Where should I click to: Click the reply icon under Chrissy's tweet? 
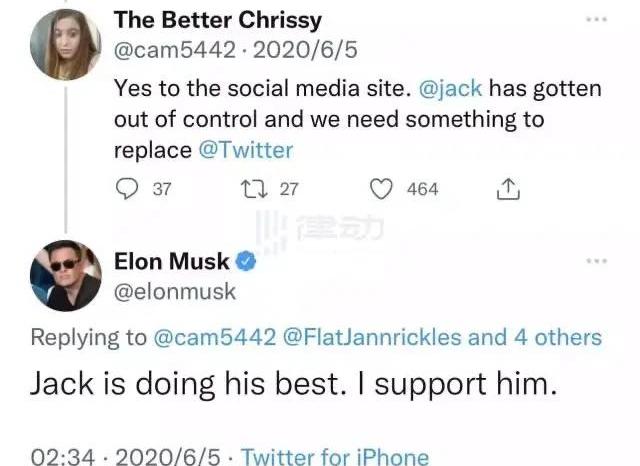pyautogui.click(x=128, y=189)
